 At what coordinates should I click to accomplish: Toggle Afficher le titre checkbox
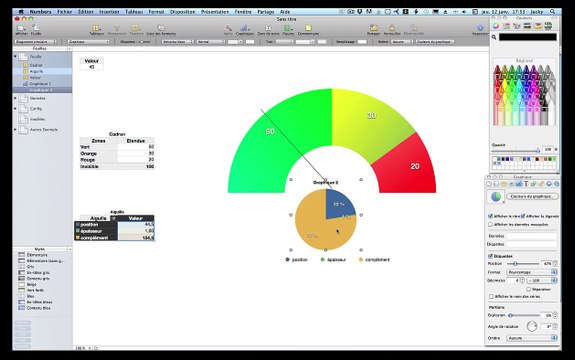coord(491,216)
